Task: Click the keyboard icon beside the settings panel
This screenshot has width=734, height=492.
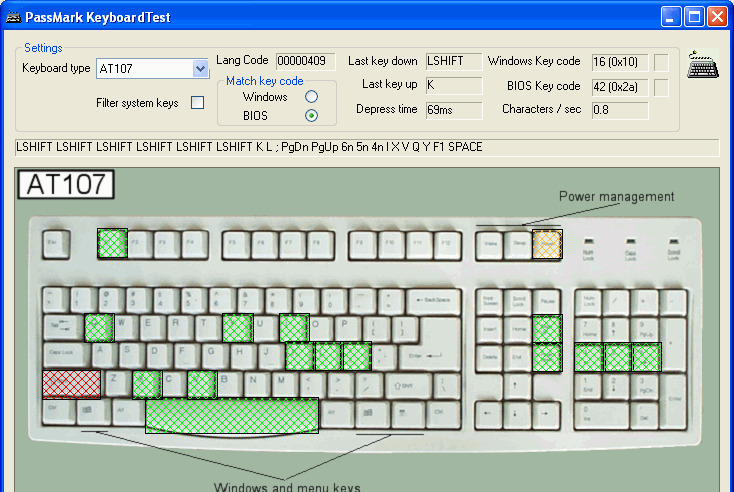Action: [x=703, y=65]
